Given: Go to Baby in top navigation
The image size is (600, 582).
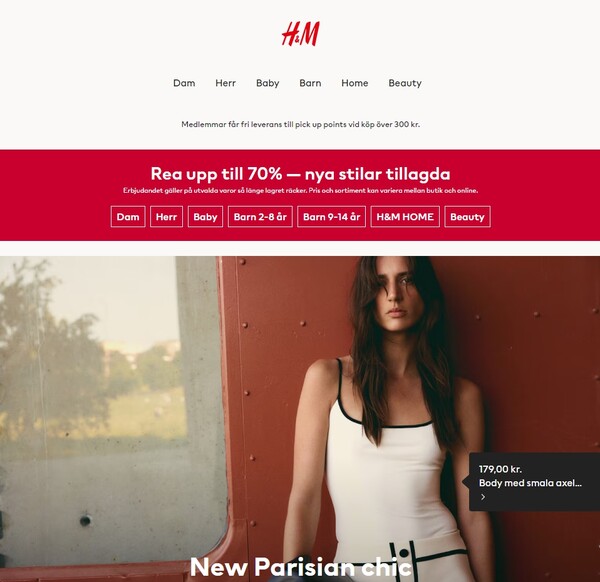Looking at the screenshot, I should coord(267,83).
